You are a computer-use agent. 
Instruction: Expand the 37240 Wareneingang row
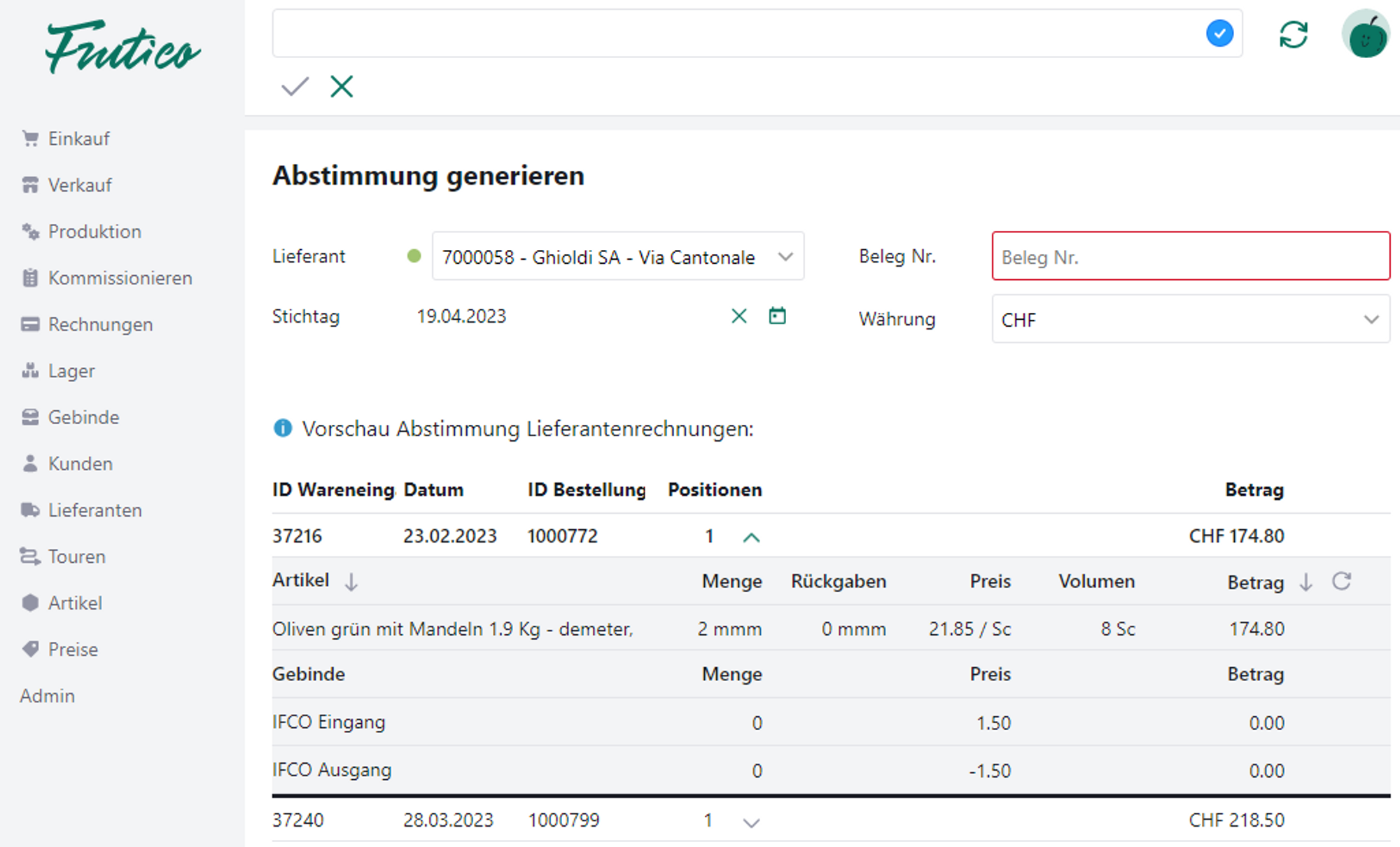click(751, 822)
